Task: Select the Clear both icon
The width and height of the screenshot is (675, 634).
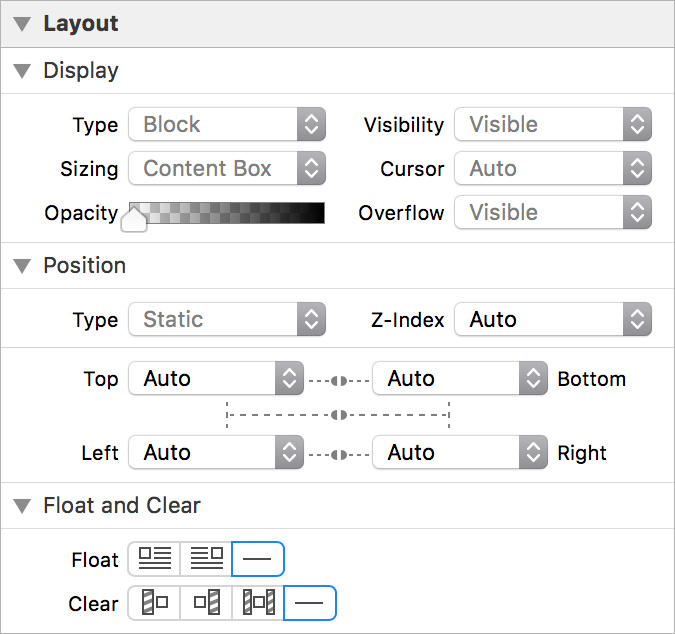Action: click(x=258, y=604)
